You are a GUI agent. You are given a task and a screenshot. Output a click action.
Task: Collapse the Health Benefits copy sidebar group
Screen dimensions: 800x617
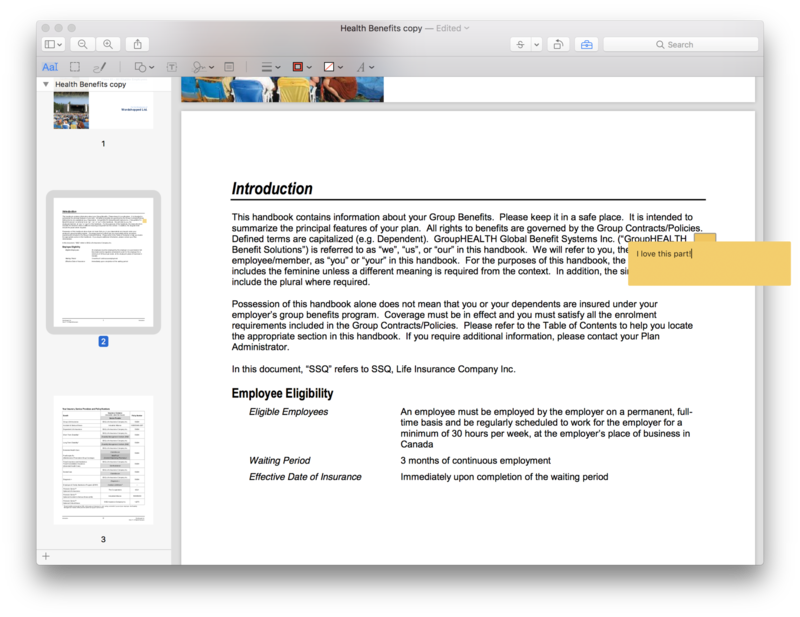coord(45,85)
